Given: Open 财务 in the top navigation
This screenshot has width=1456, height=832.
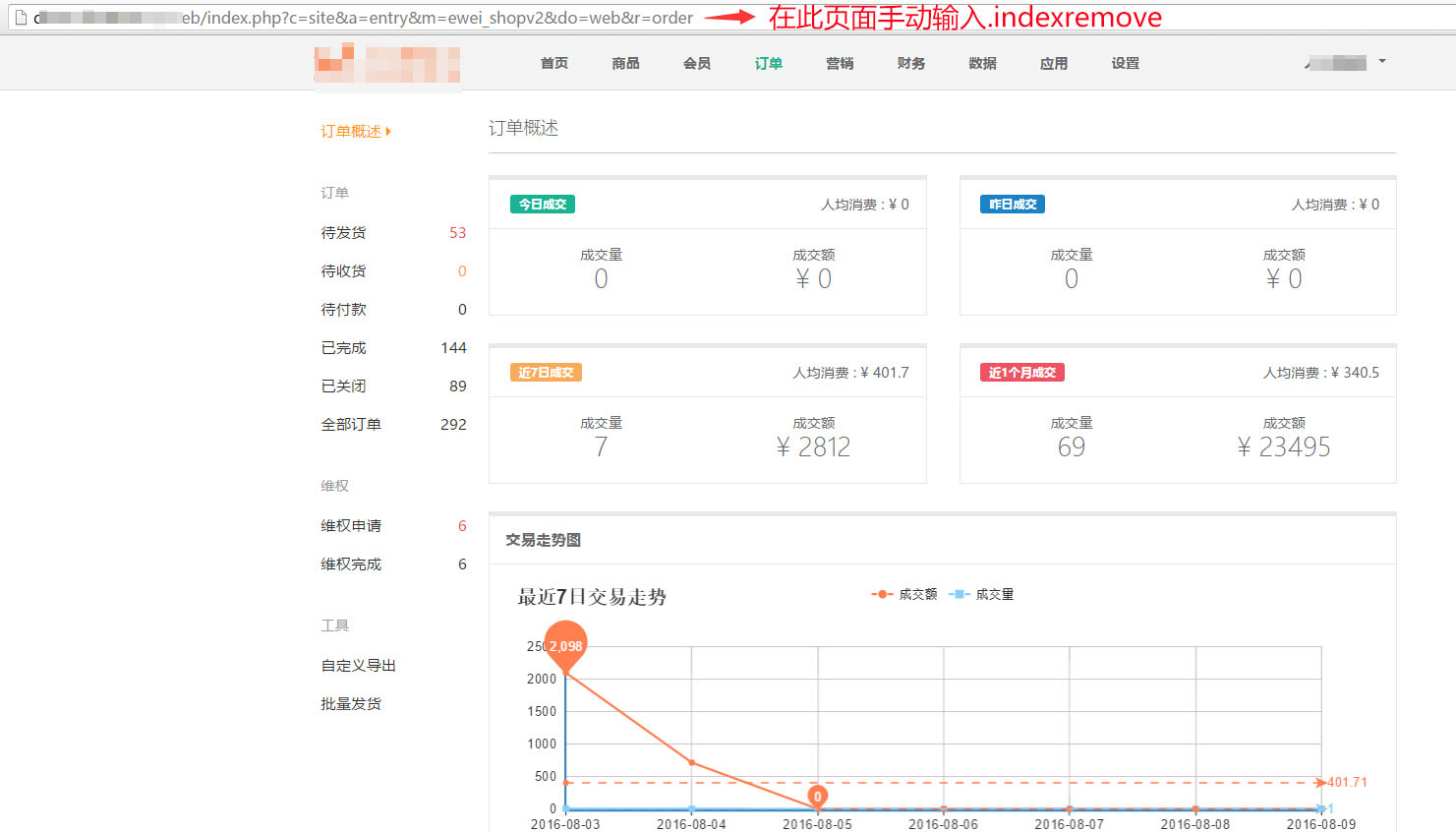Looking at the screenshot, I should [x=910, y=64].
